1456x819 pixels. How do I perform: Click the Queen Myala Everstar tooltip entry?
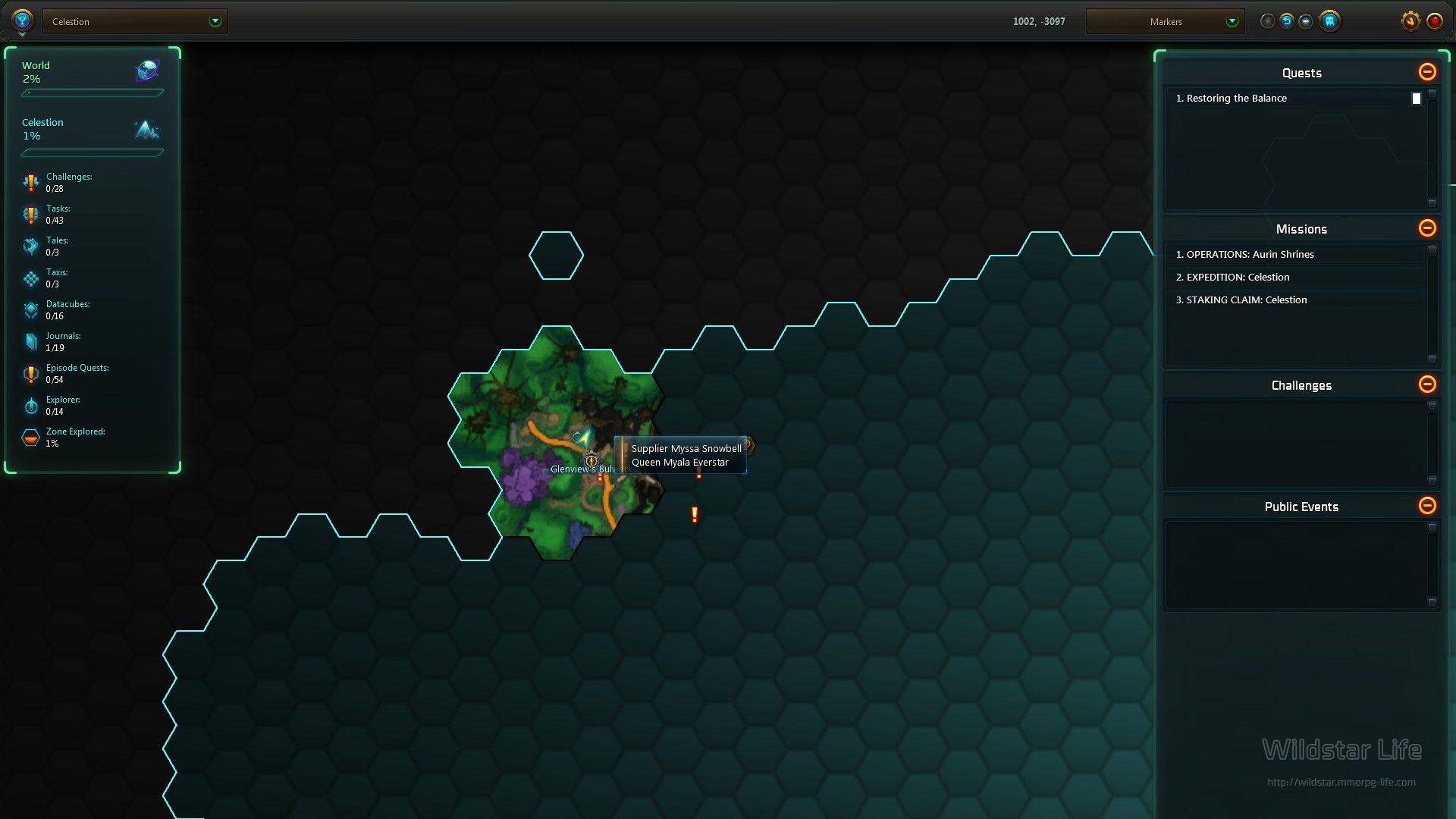[679, 463]
